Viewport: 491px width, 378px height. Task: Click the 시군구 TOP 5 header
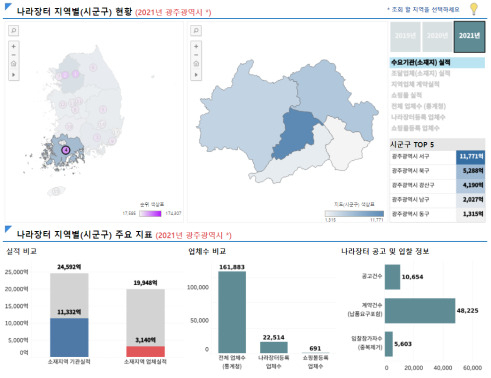click(437, 145)
